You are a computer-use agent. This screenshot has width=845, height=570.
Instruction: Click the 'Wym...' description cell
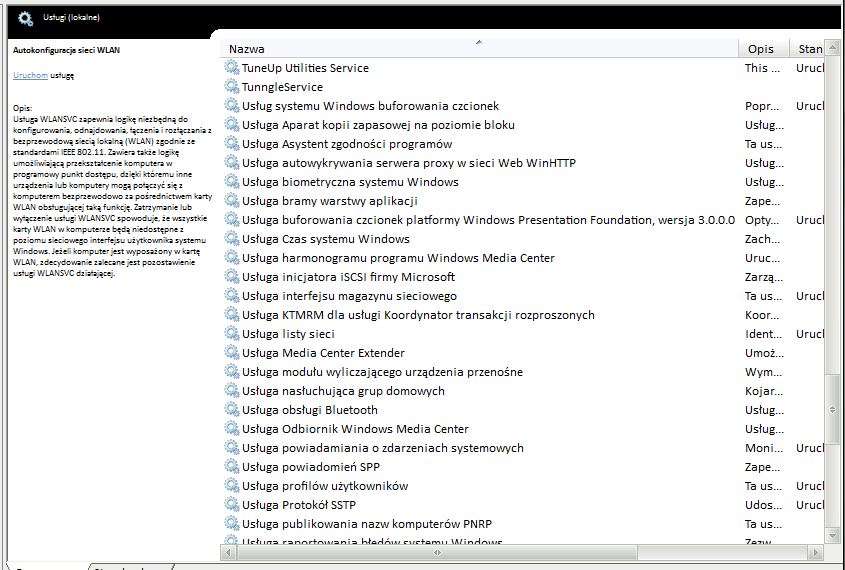tap(763, 372)
